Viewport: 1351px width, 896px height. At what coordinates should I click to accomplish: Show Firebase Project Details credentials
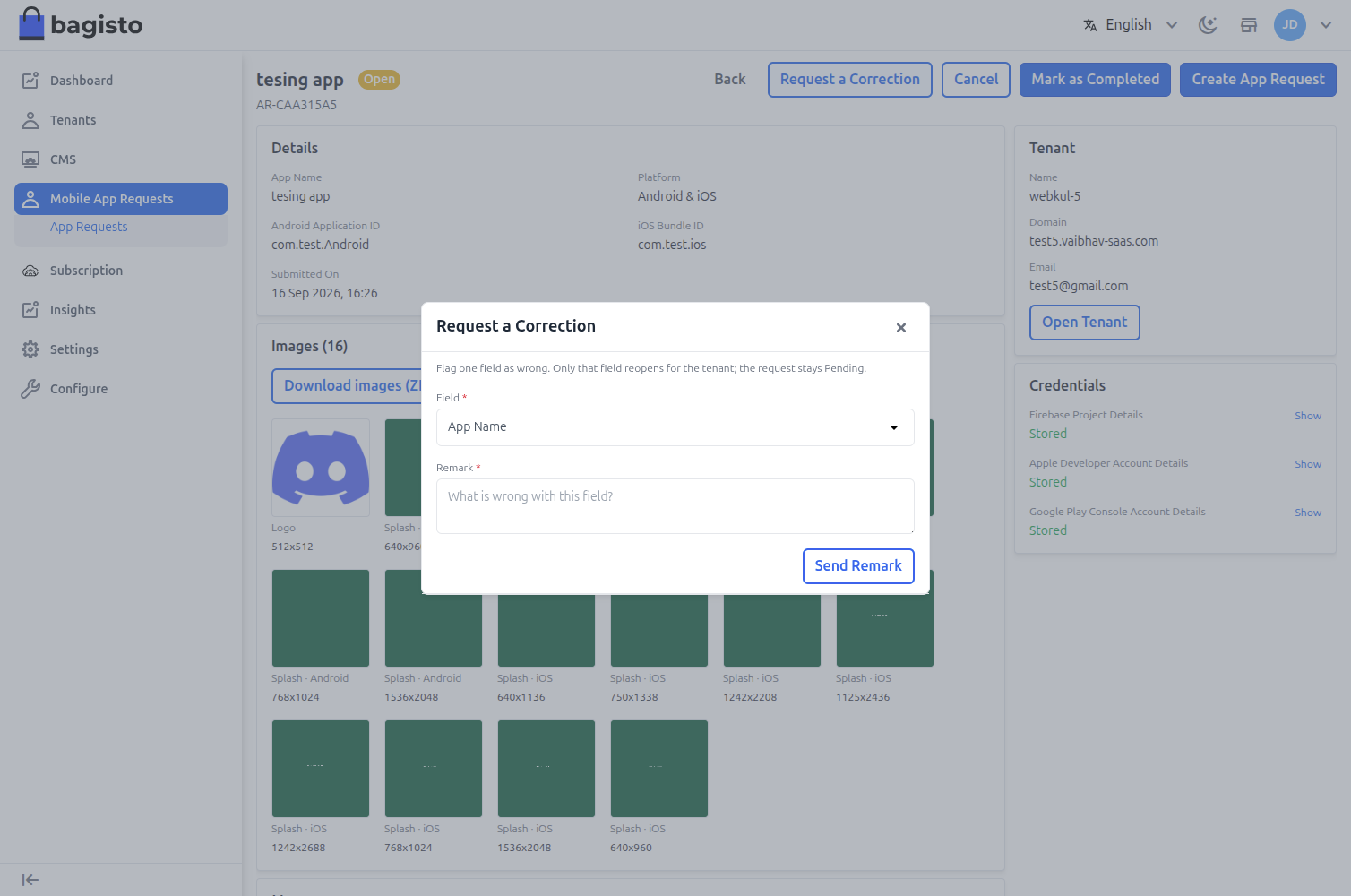point(1308,416)
